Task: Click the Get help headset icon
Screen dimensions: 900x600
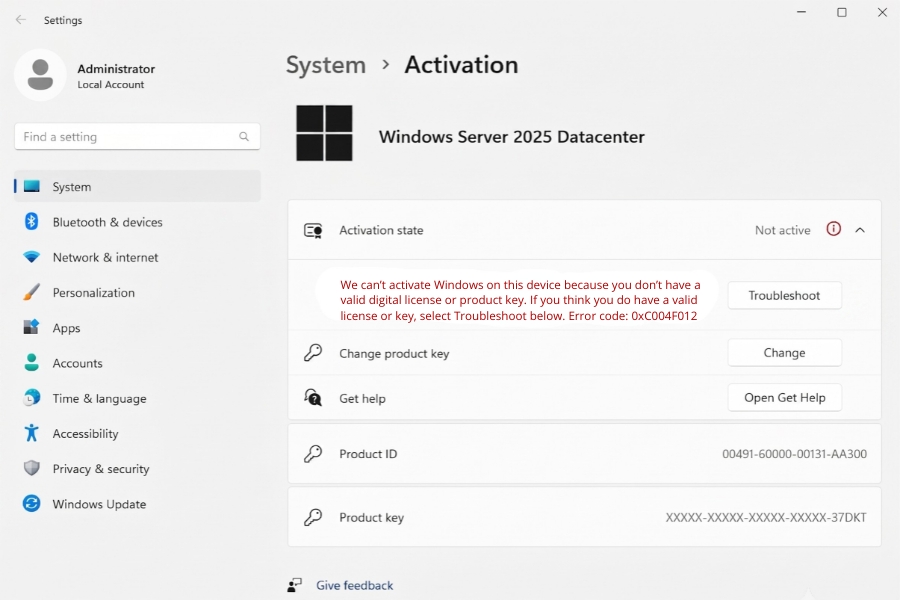Action: click(x=313, y=397)
